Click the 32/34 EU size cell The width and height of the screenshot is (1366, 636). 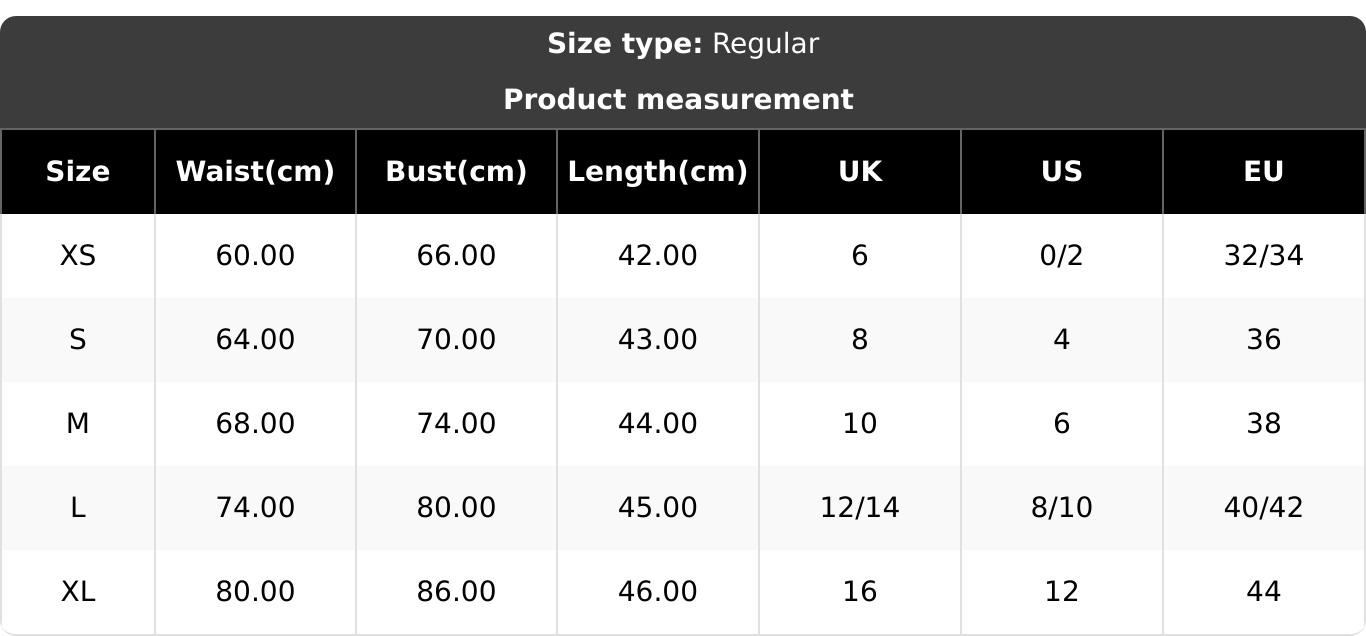tap(1263, 256)
